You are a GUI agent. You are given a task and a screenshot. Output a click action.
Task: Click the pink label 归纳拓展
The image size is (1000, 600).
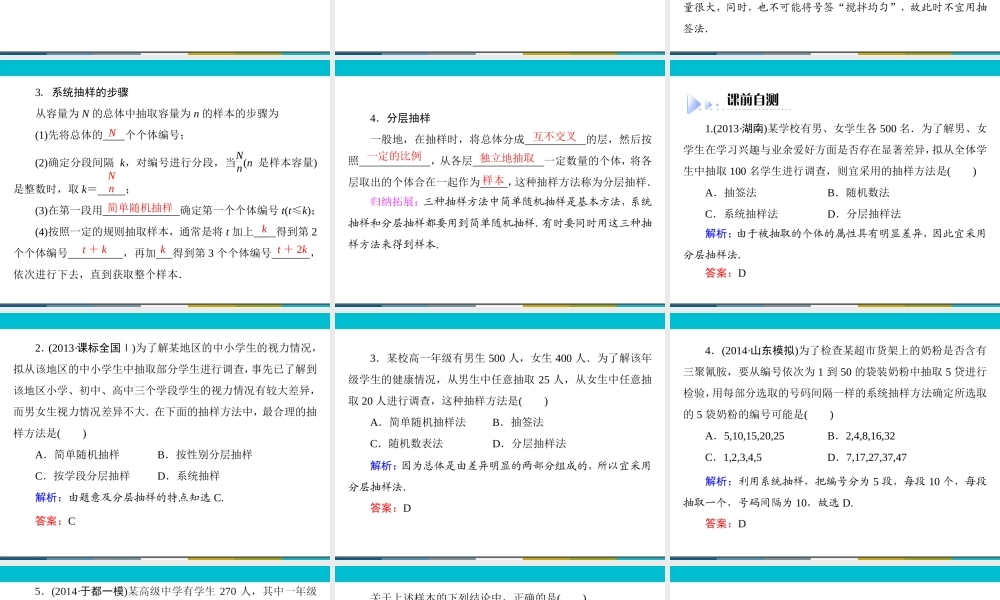392,201
